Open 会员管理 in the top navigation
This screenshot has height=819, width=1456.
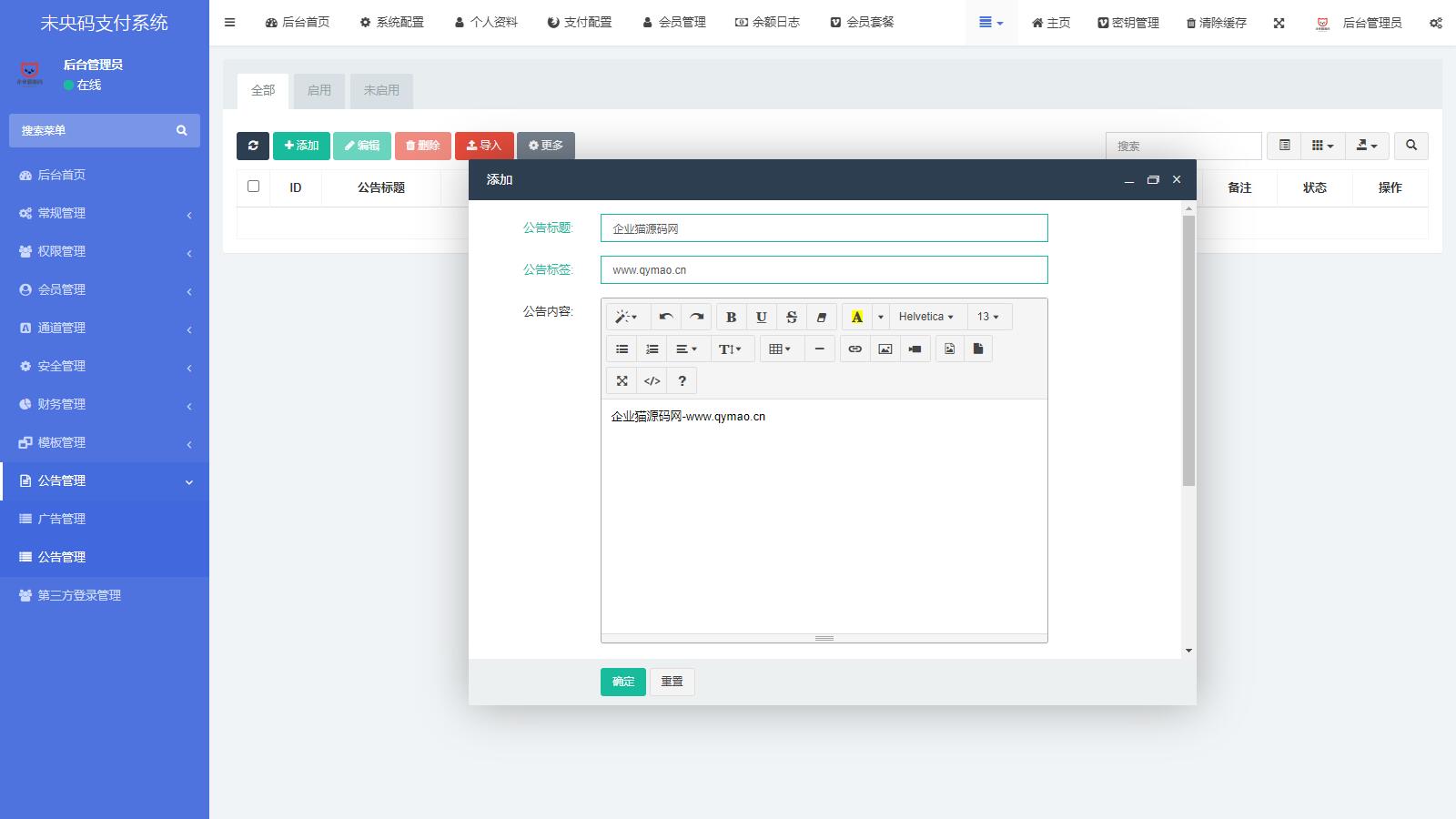coord(674,23)
